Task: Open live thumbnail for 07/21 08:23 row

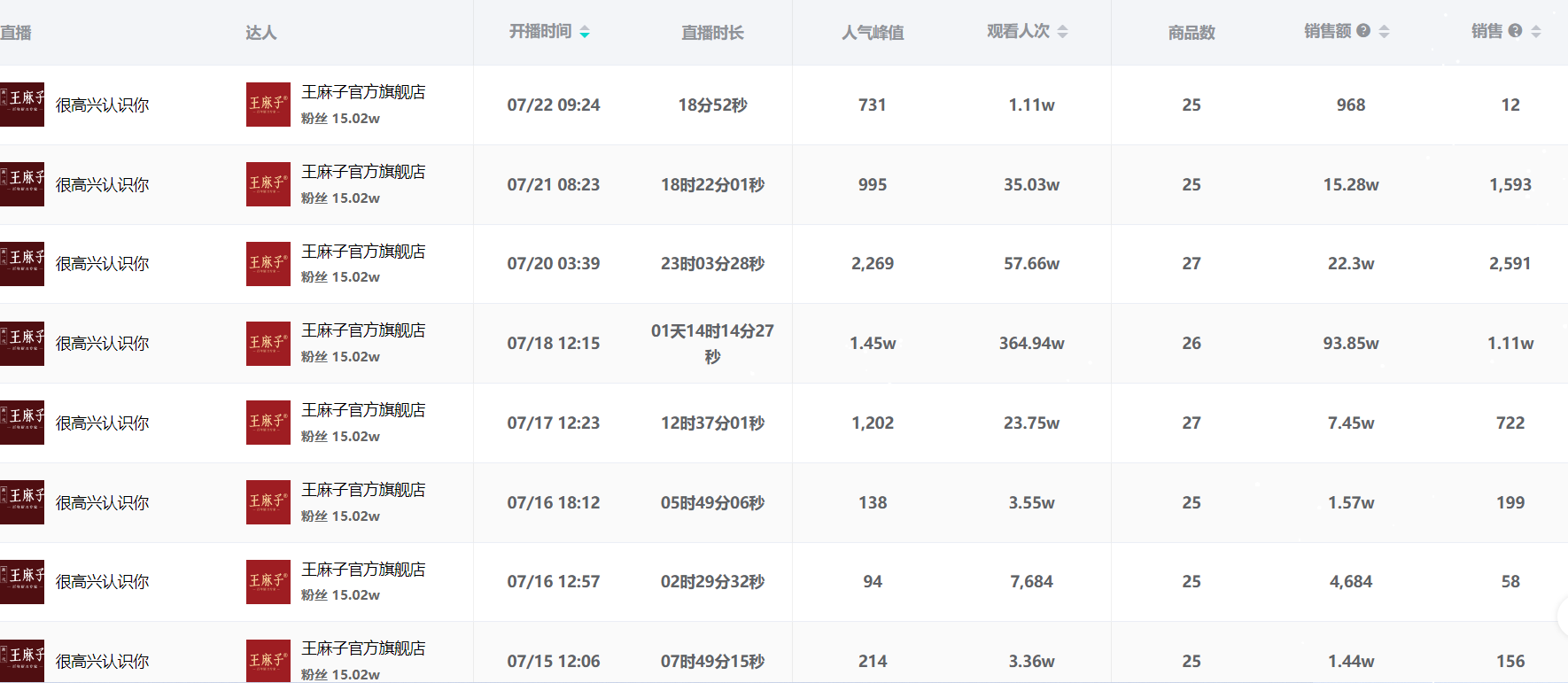Action: [x=21, y=184]
